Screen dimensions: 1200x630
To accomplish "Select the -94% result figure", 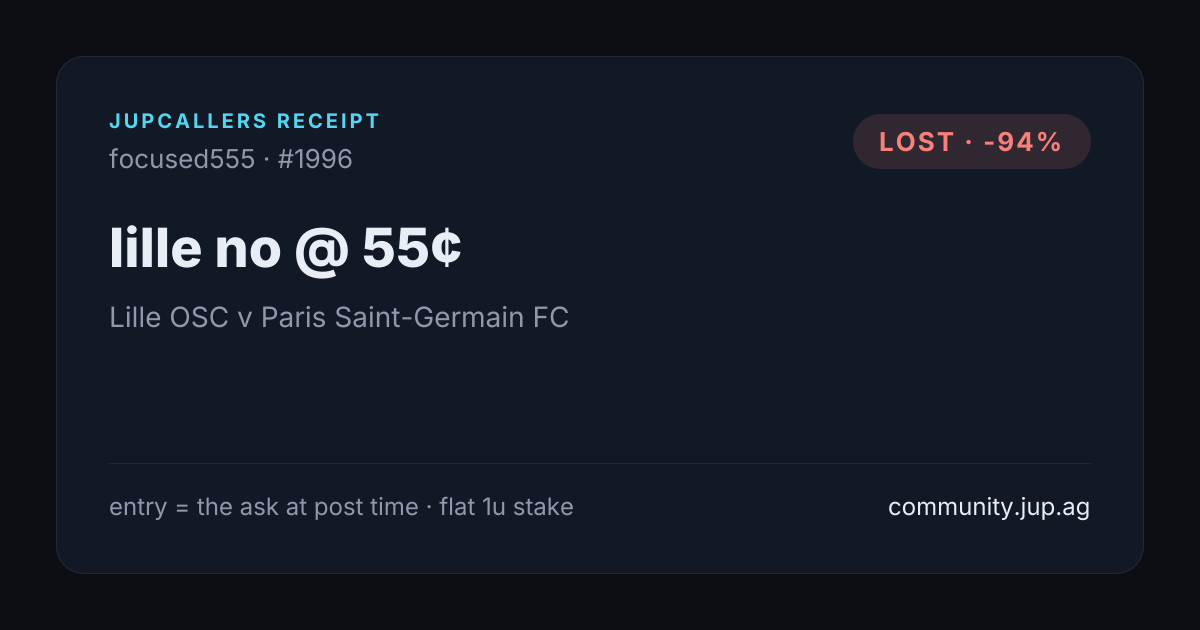I will point(1022,142).
